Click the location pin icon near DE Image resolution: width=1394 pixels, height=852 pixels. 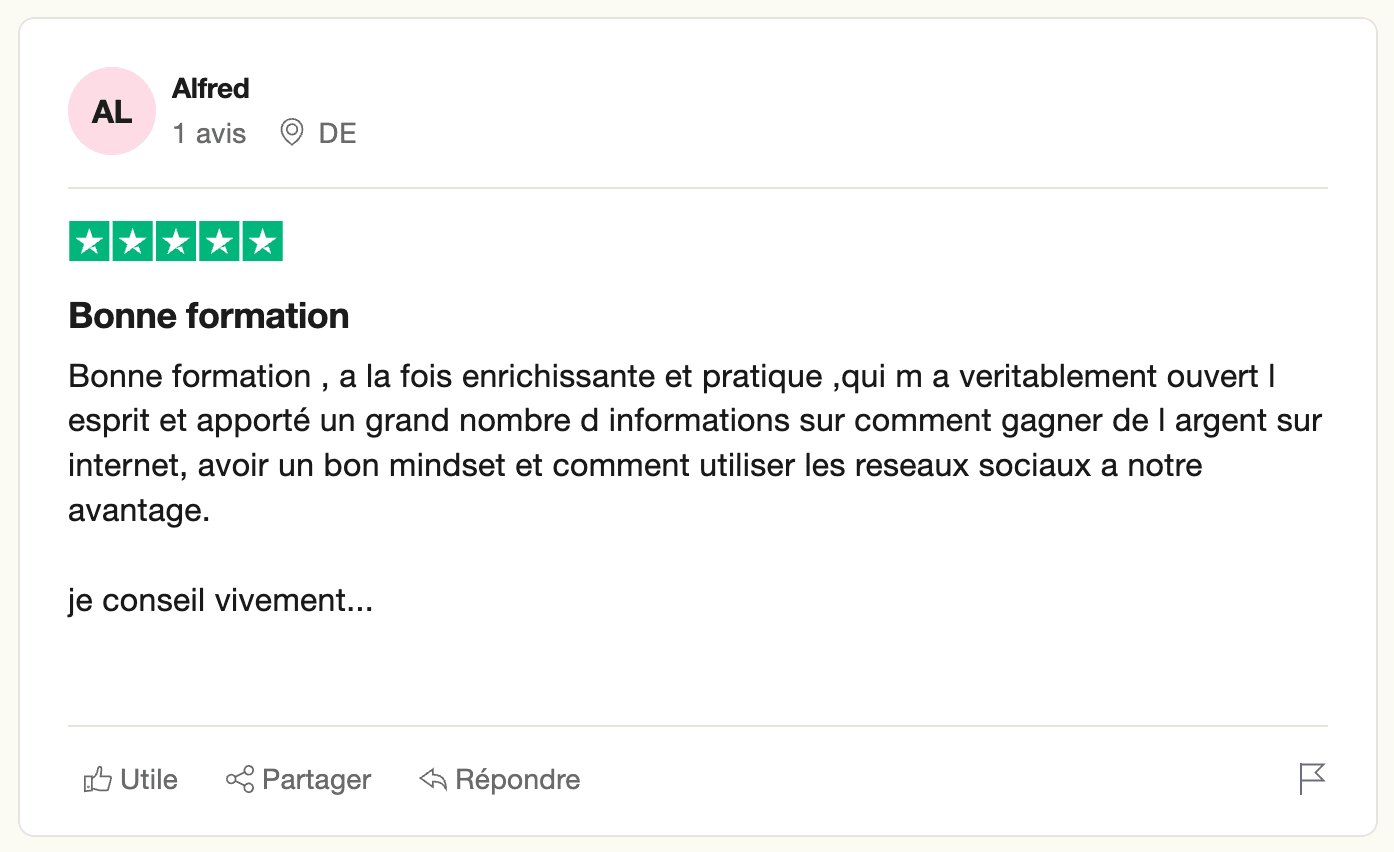coord(292,133)
